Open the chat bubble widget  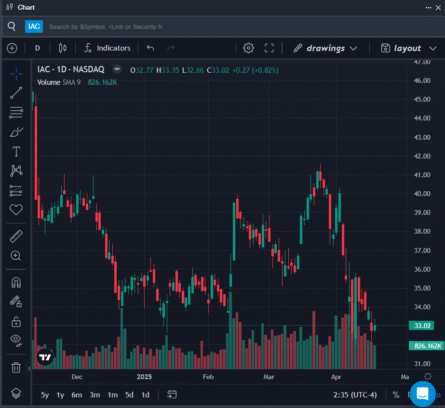[423, 394]
